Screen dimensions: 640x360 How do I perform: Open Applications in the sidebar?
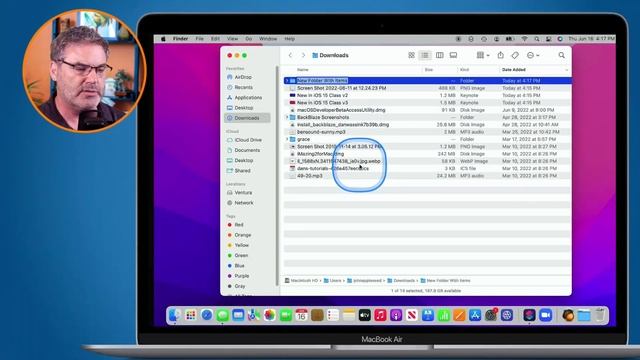248,98
